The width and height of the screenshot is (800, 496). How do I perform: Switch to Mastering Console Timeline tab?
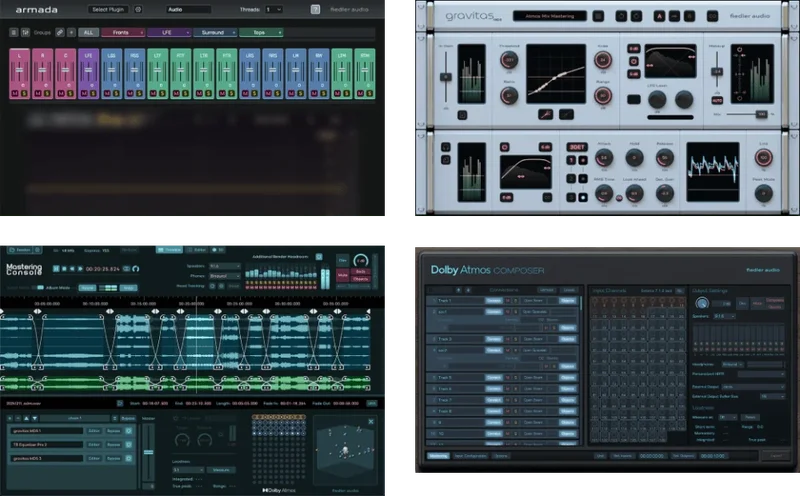[169, 250]
